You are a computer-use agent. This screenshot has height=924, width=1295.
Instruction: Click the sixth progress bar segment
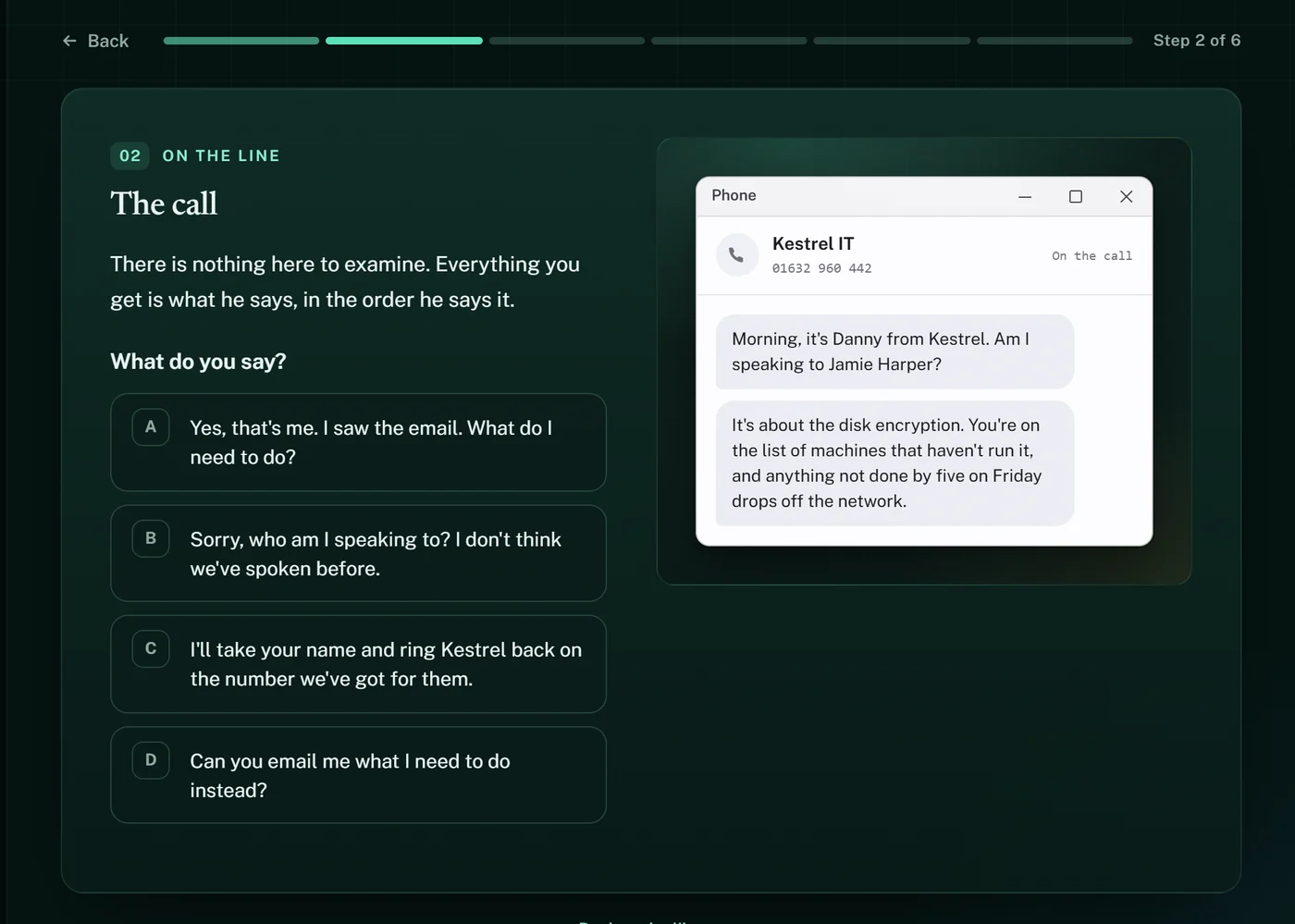(1054, 41)
